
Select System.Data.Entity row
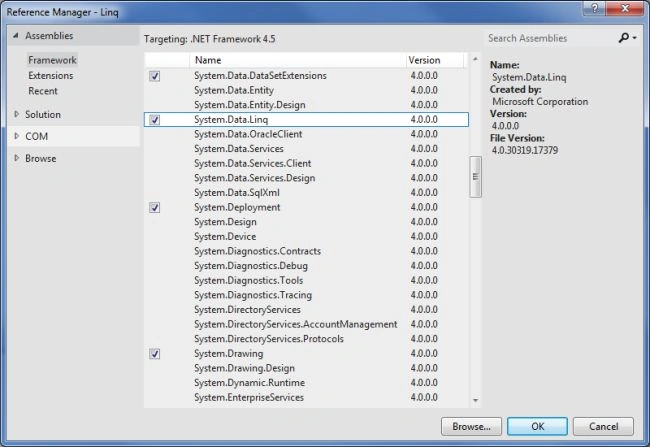(x=306, y=90)
